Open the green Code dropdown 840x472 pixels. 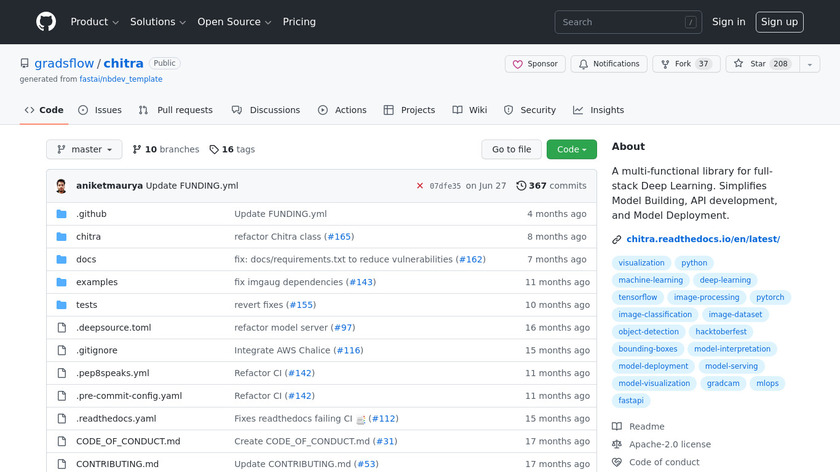[x=571, y=149]
